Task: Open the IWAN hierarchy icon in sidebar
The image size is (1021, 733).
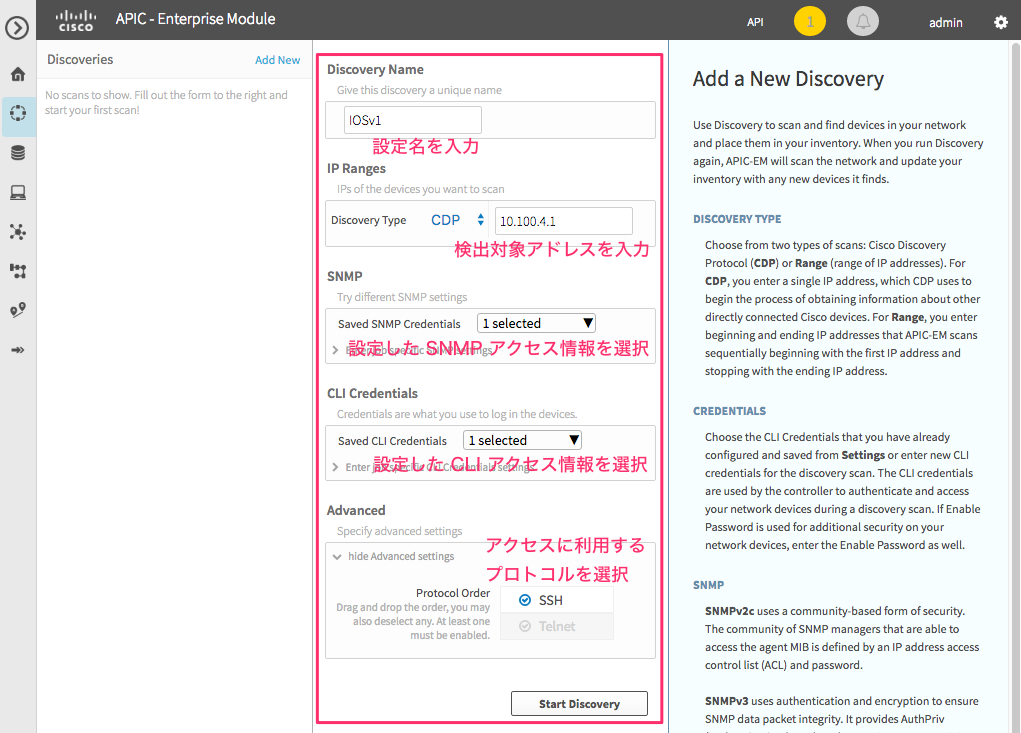Action: 18,271
